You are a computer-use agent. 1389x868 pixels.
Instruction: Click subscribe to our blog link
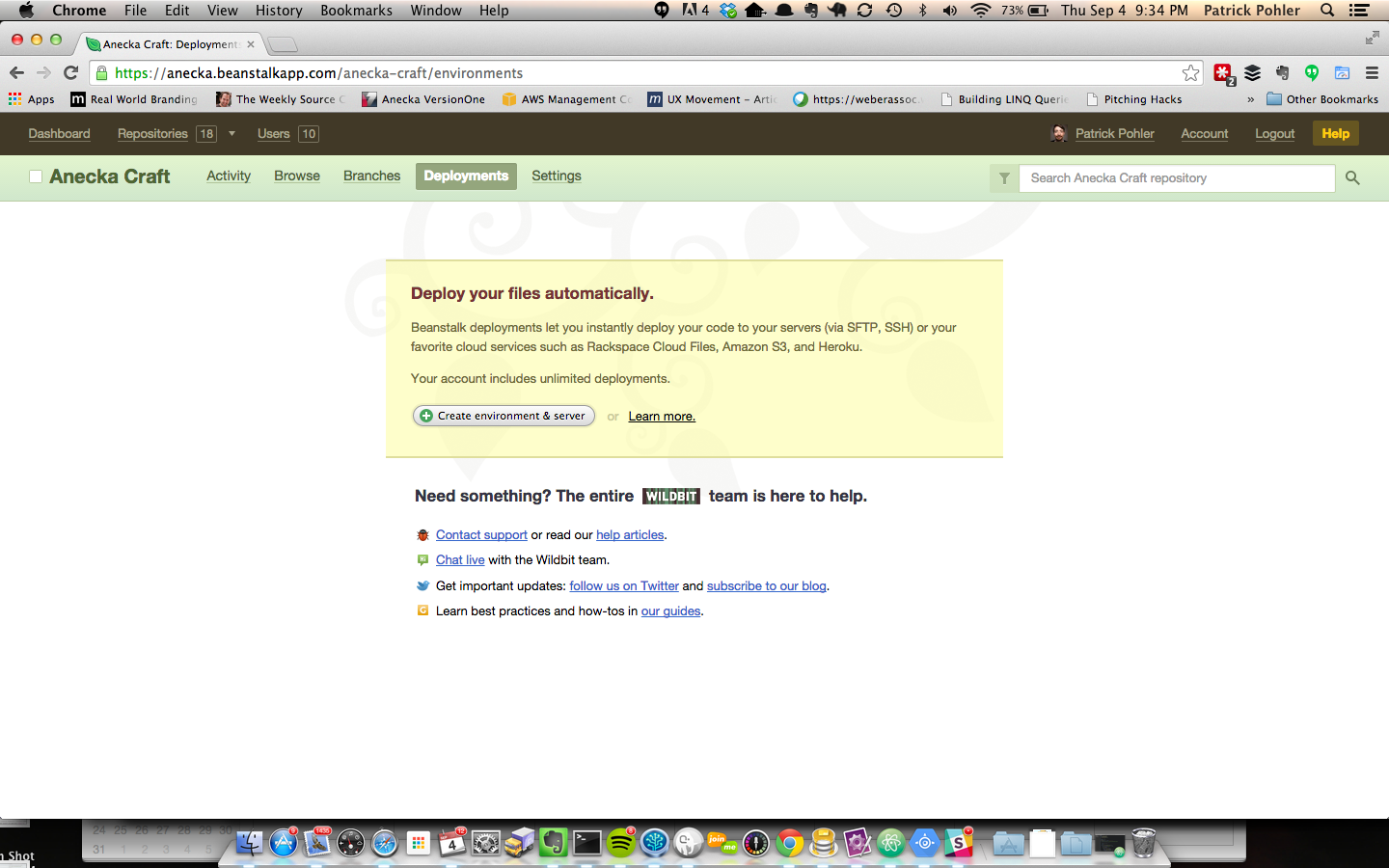tap(766, 585)
